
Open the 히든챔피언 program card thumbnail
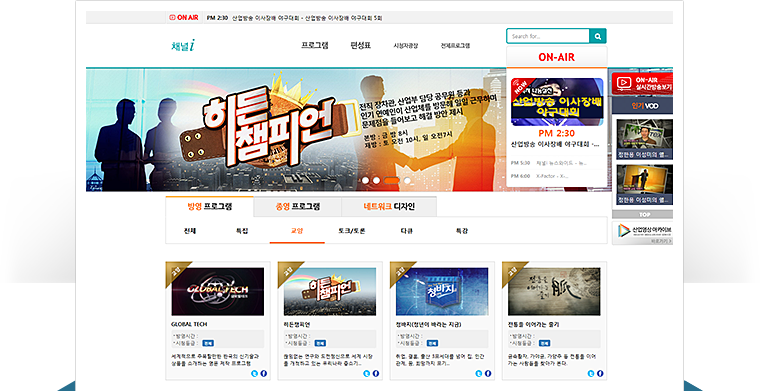pos(330,292)
